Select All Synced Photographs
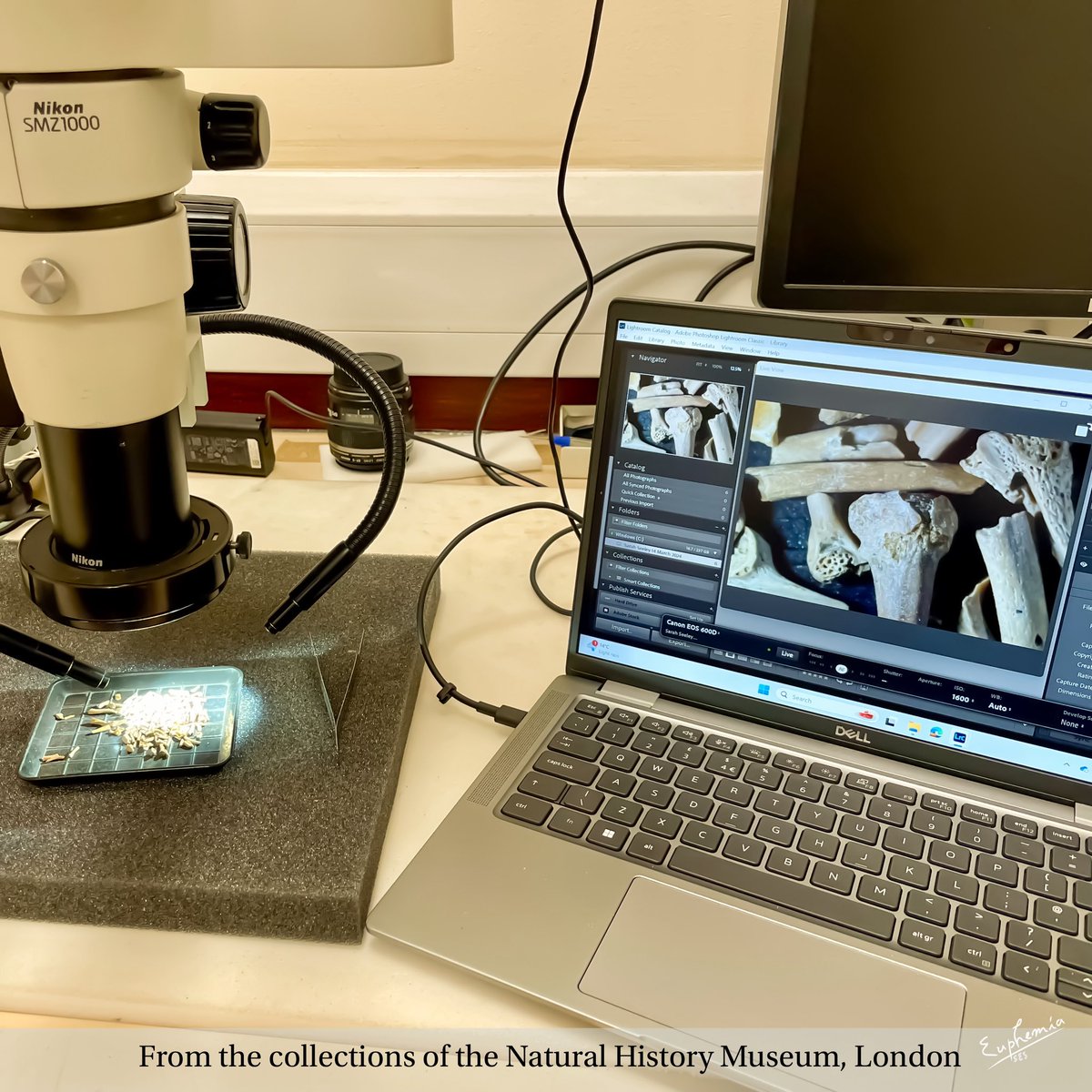 click(647, 487)
